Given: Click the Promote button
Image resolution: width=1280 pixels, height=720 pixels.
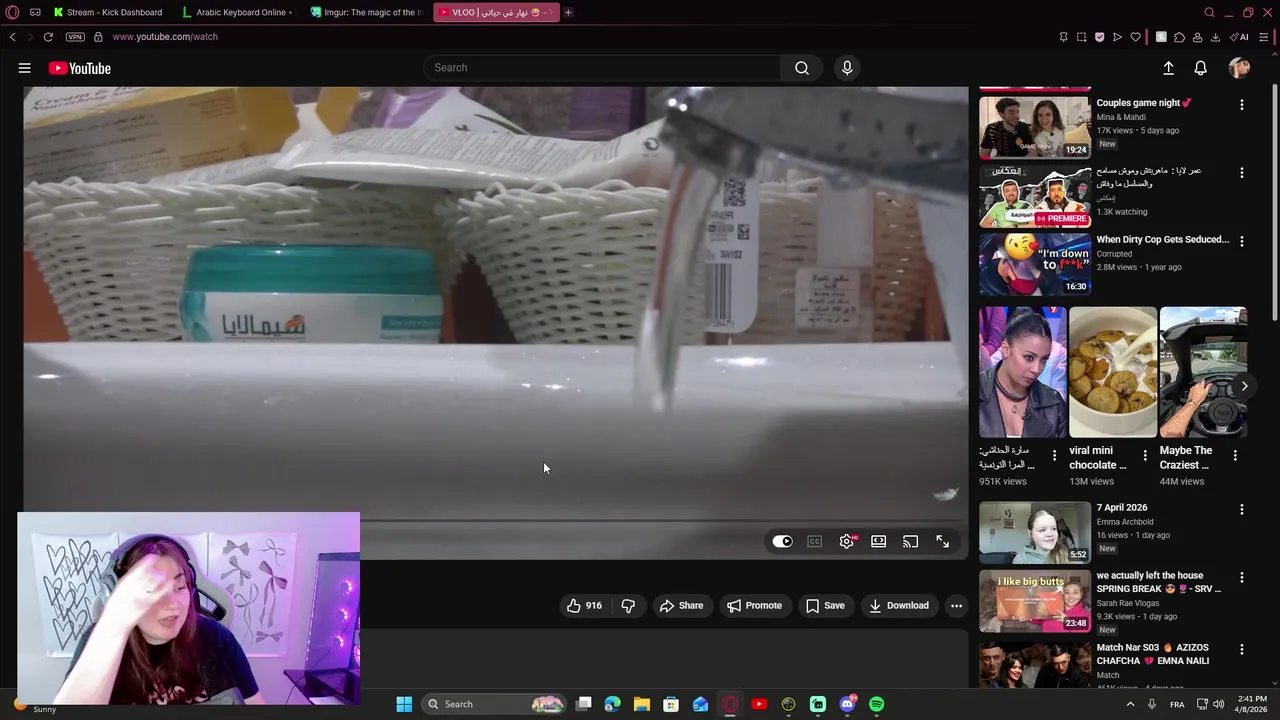Looking at the screenshot, I should [x=754, y=605].
